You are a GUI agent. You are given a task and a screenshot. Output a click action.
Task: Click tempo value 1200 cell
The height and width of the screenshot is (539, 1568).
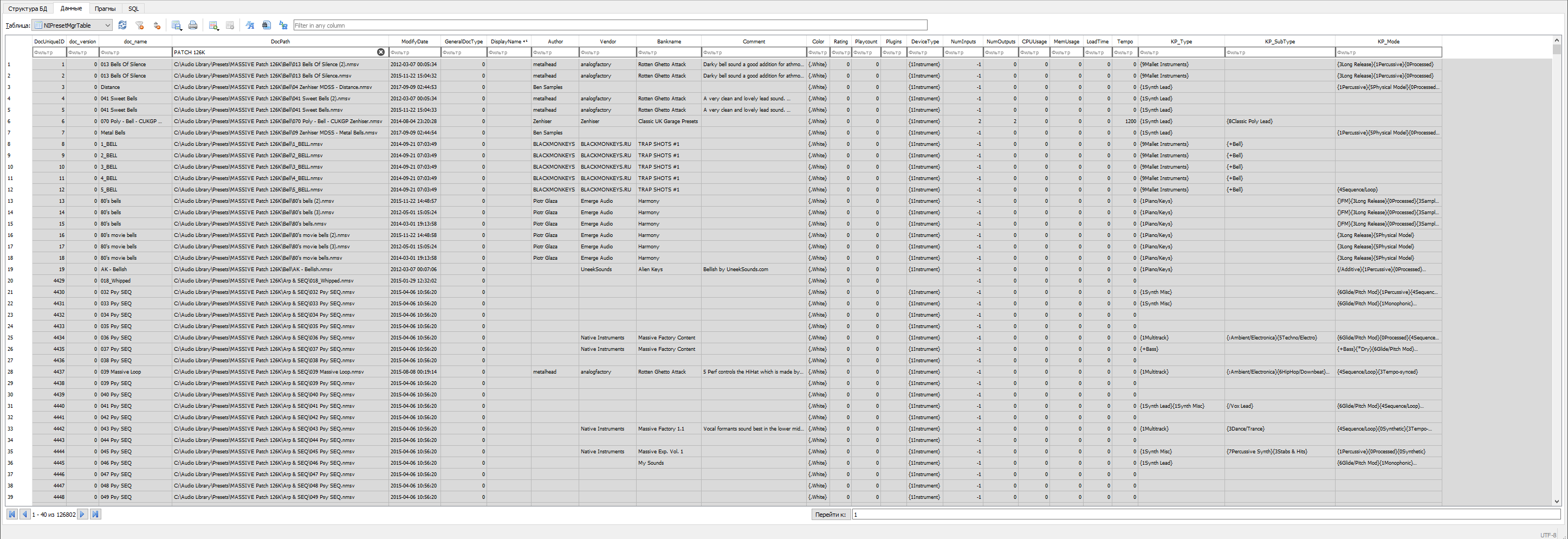pos(1125,121)
